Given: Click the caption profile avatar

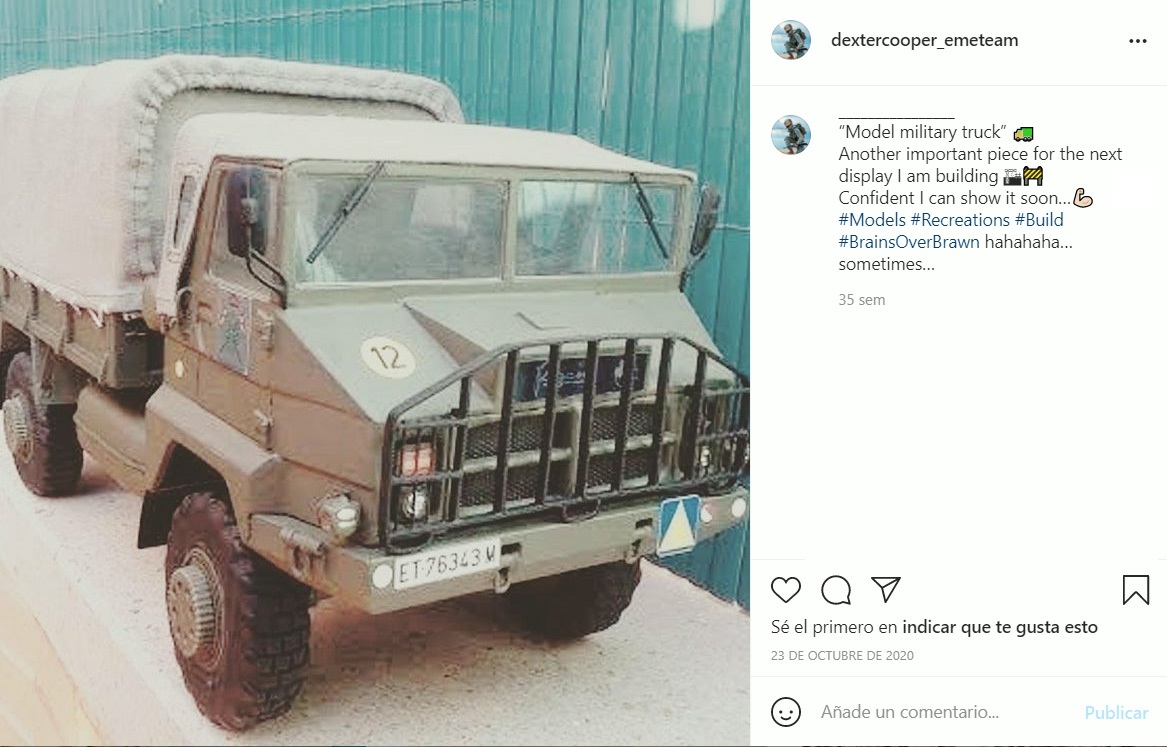Looking at the screenshot, I should pos(790,135).
